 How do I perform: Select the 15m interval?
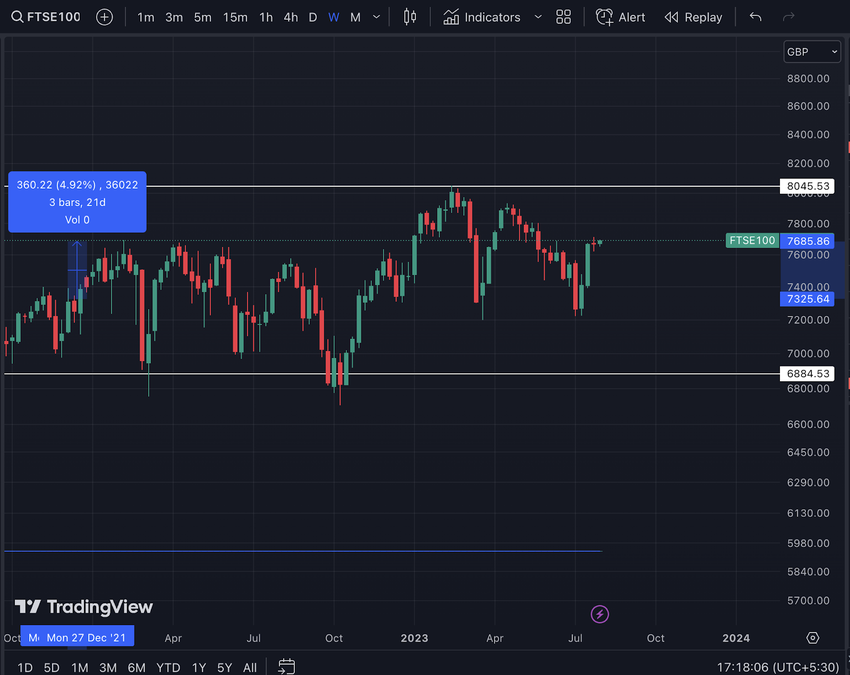coord(235,17)
